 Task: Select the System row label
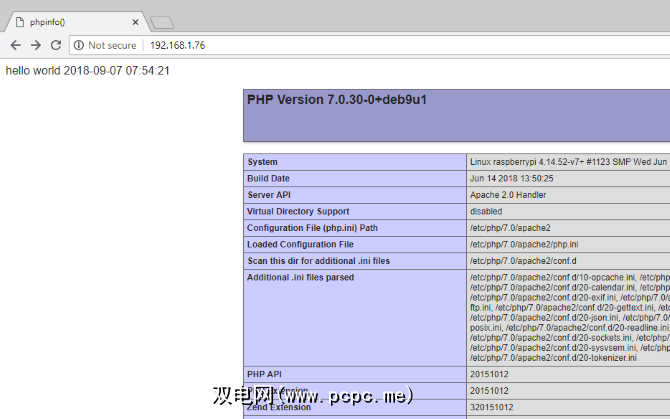[x=262, y=162]
